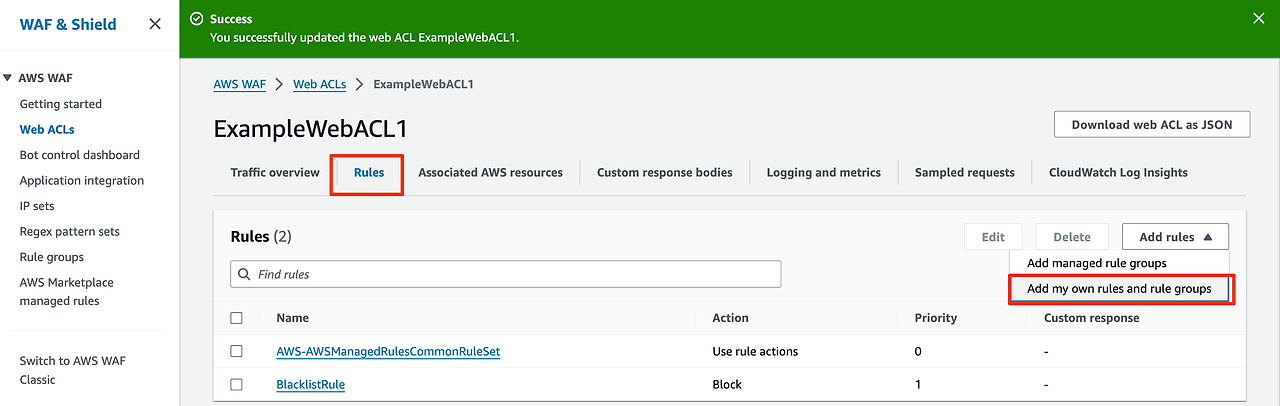This screenshot has height=406, width=1280.
Task: Click the success checkmark icon in banner
Action: (x=196, y=19)
